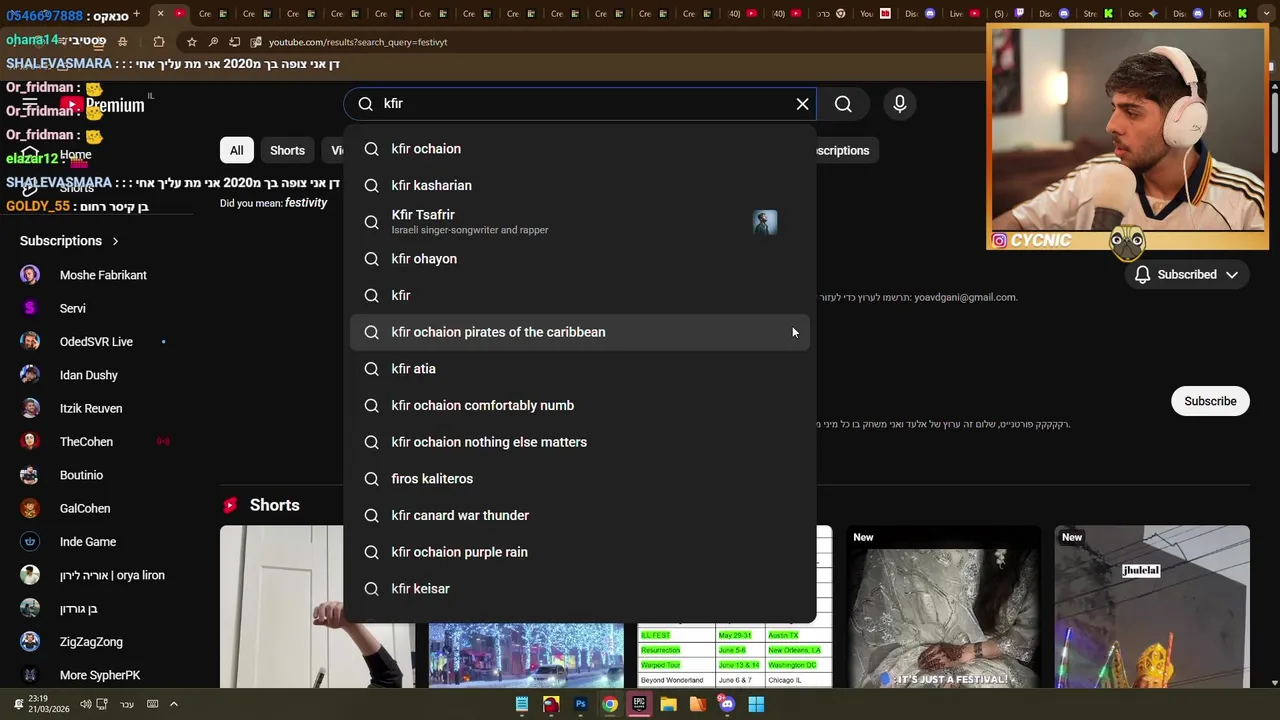Image resolution: width=1280 pixels, height=720 pixels.
Task: Choose suggestion kfir ochaion
Action: coord(580,149)
